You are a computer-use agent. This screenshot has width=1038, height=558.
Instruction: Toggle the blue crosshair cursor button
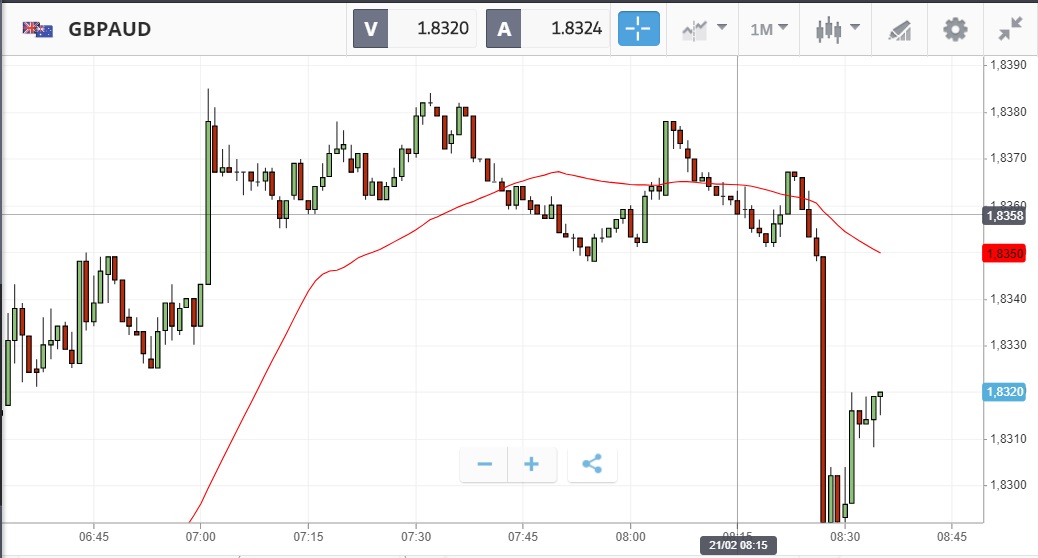[639, 29]
